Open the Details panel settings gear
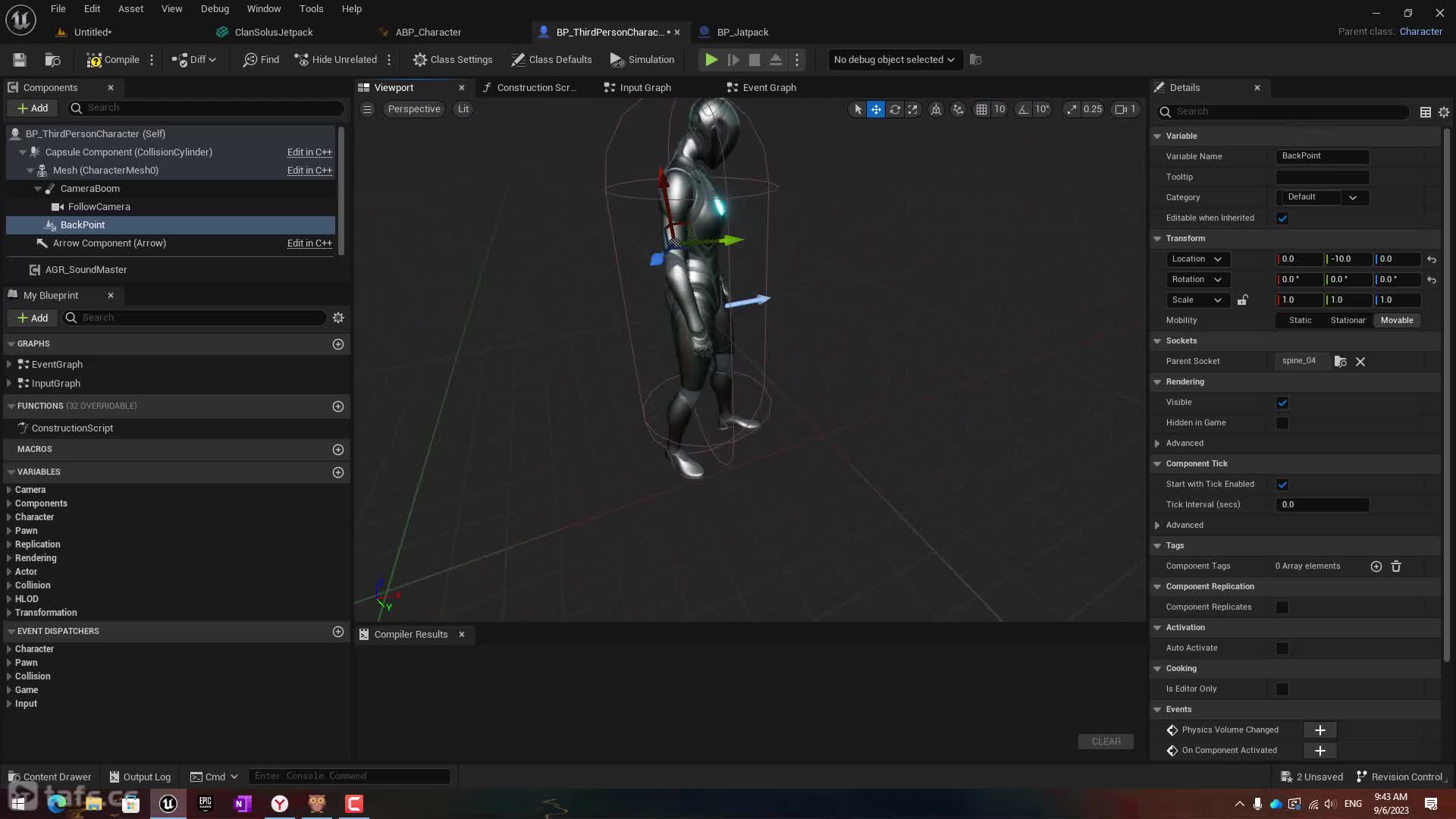 (x=1444, y=112)
